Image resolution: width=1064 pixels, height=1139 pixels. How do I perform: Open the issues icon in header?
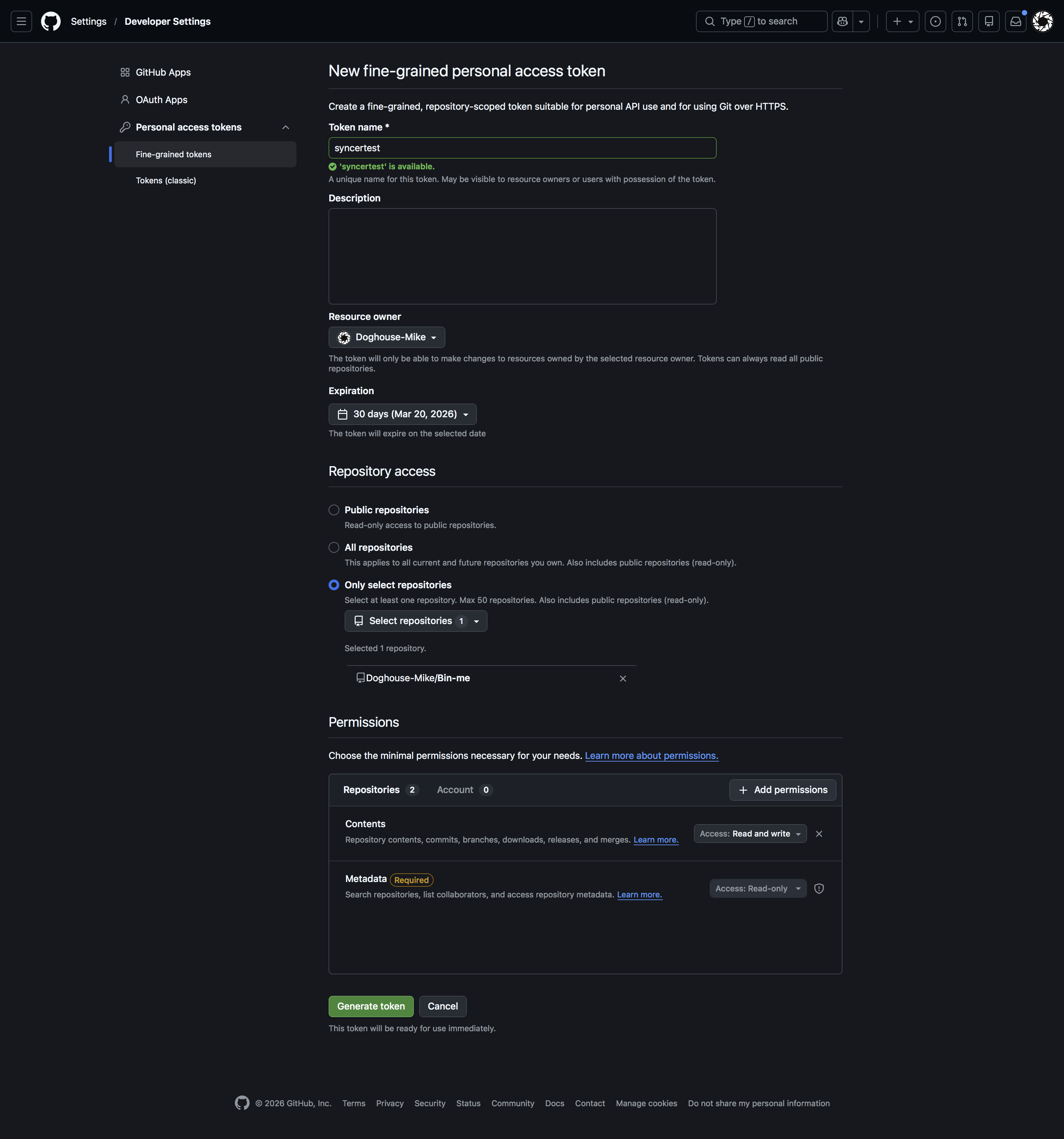coord(935,21)
